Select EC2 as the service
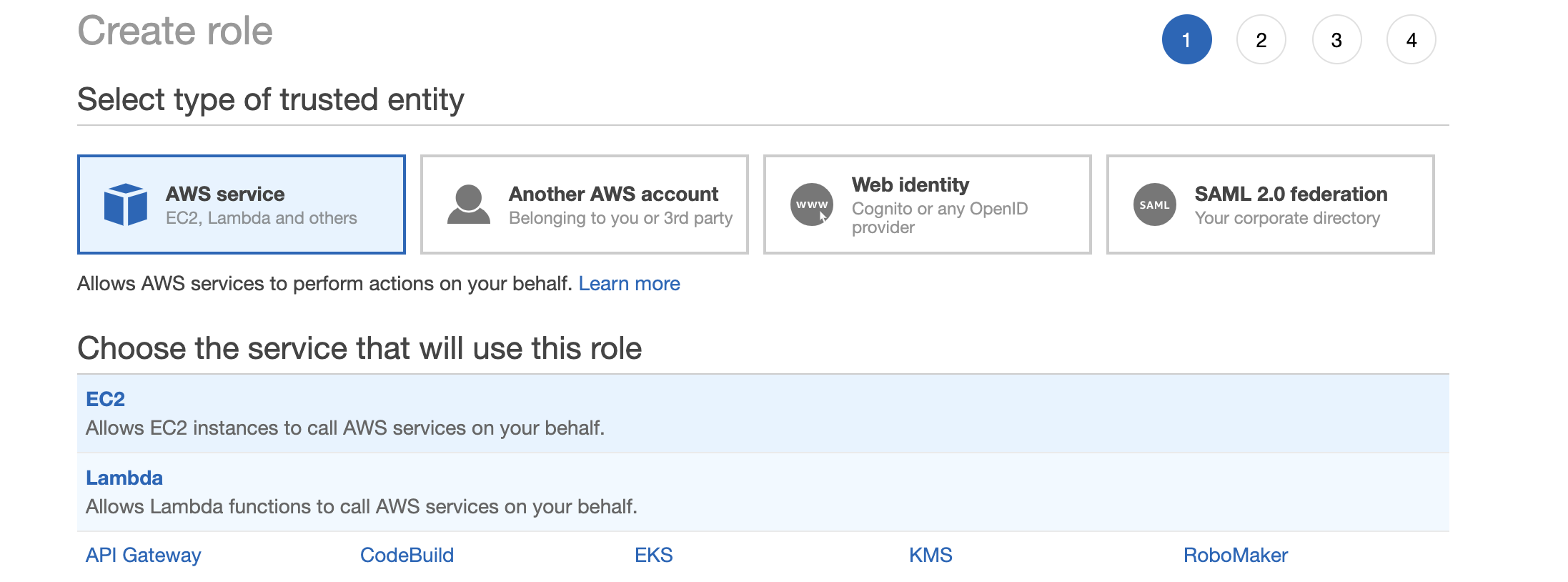This screenshot has height=582, width=1568. [x=106, y=399]
